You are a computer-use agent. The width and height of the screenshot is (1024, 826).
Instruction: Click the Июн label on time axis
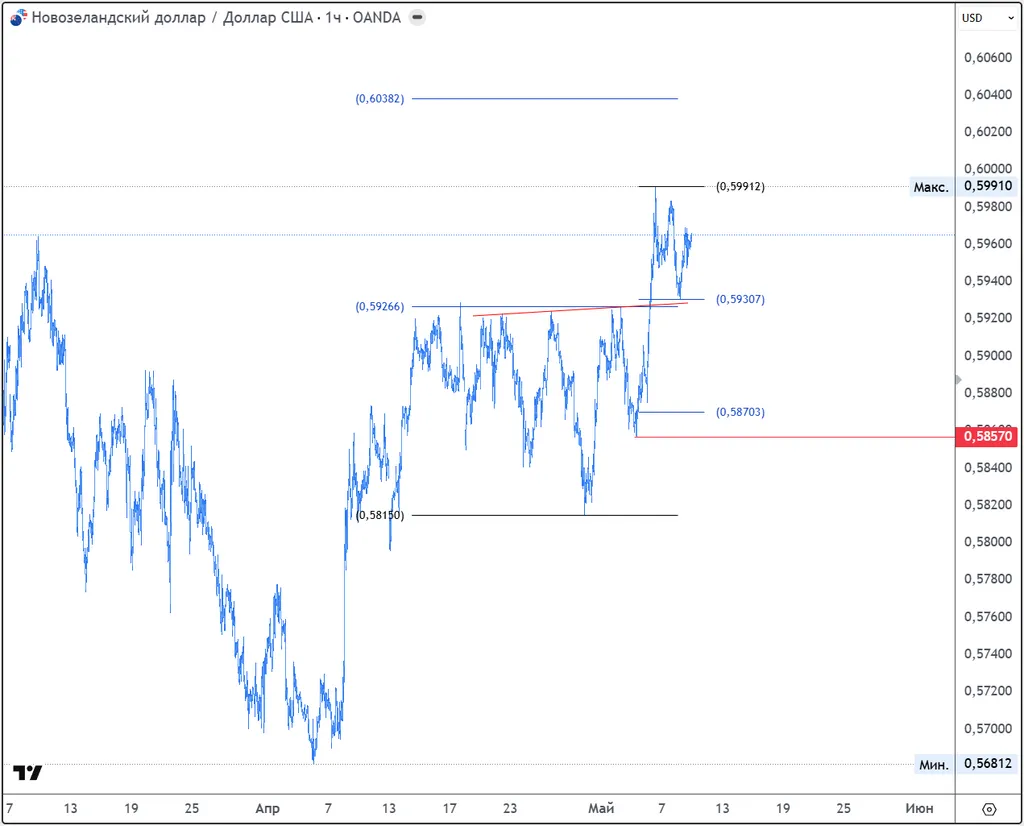pyautogui.click(x=919, y=809)
